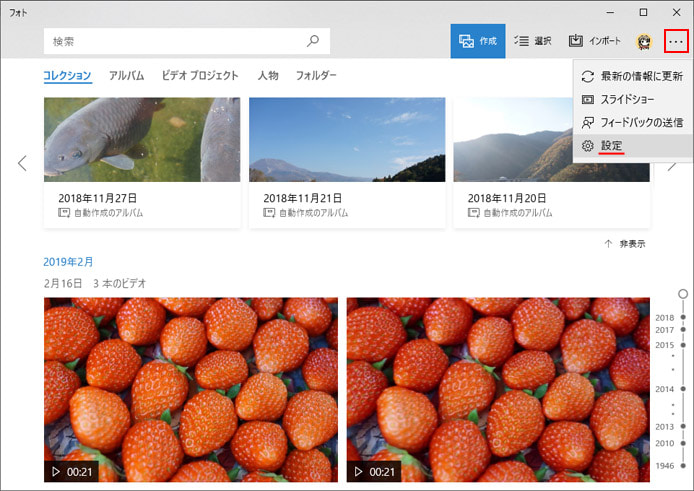The image size is (694, 491).
Task: Click the 2019年2月 month heading
Action: (x=68, y=262)
